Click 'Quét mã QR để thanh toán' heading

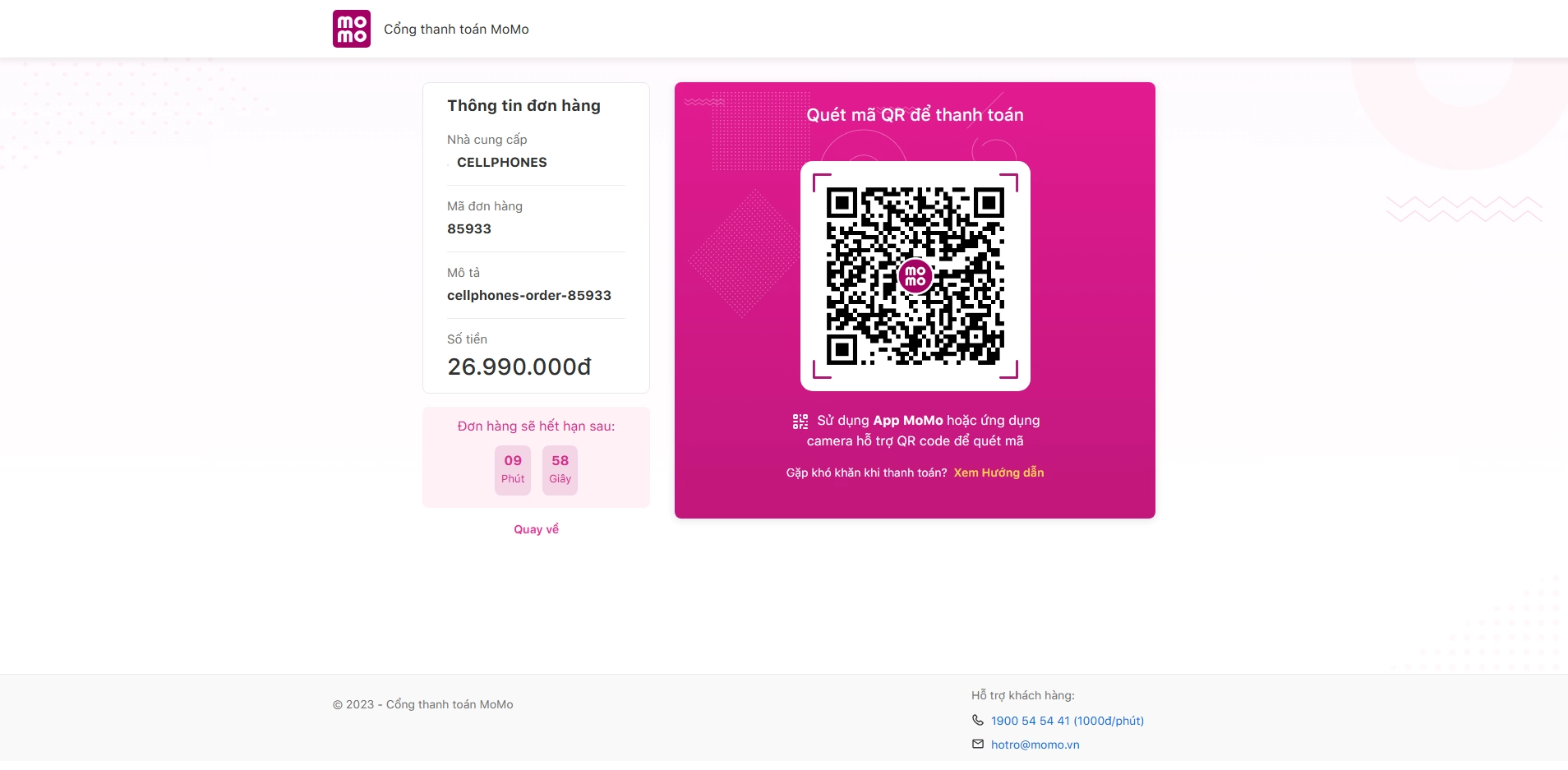(915, 115)
